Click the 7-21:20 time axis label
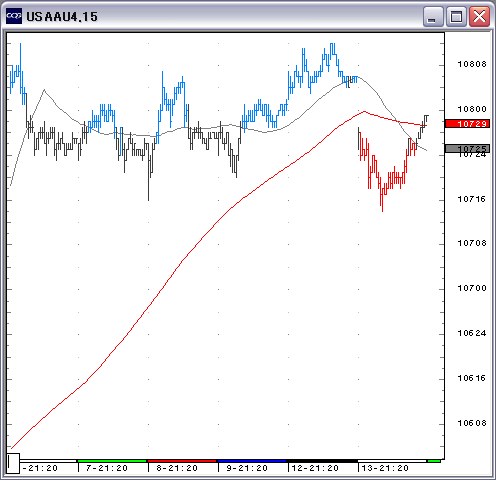The height and width of the screenshot is (480, 496). [x=107, y=468]
